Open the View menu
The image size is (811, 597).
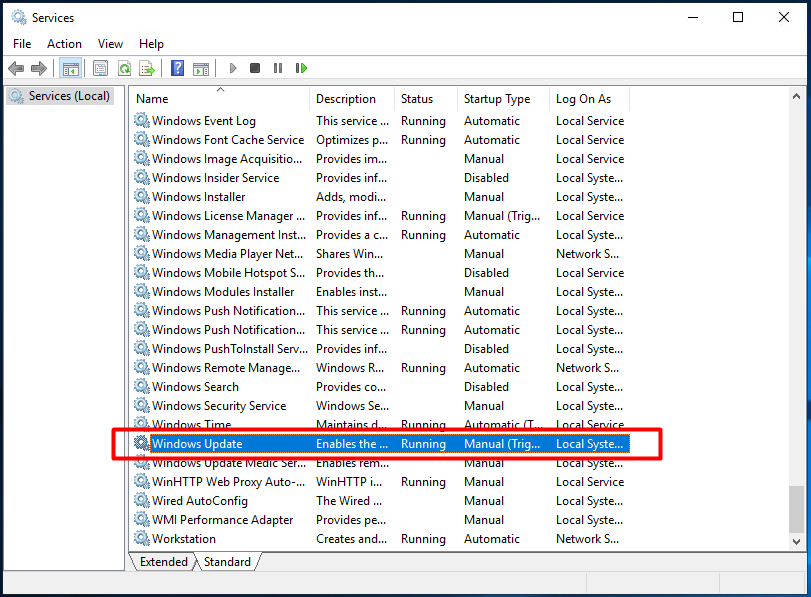(110, 43)
